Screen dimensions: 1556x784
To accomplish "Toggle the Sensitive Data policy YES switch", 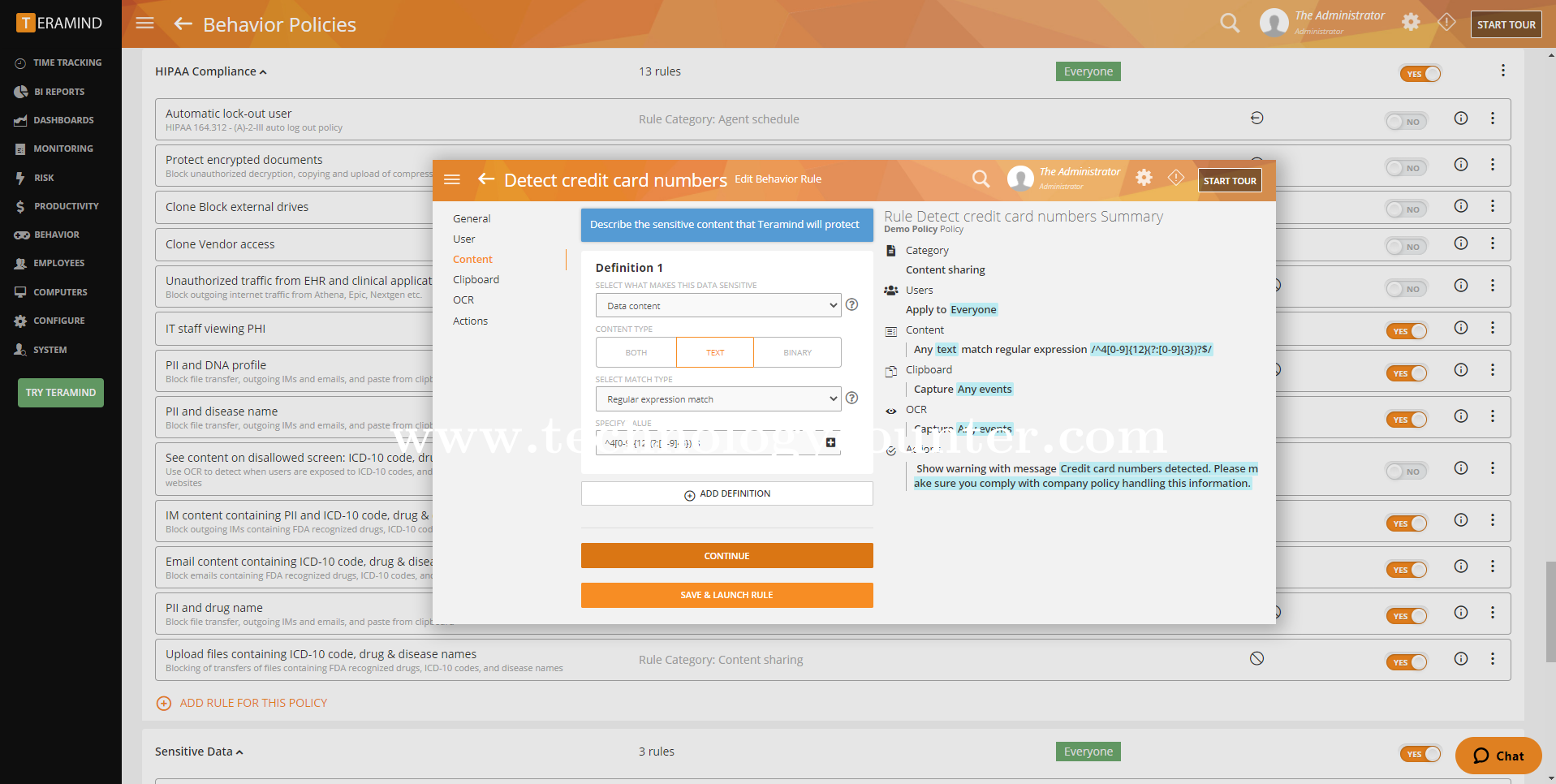I will (x=1420, y=754).
